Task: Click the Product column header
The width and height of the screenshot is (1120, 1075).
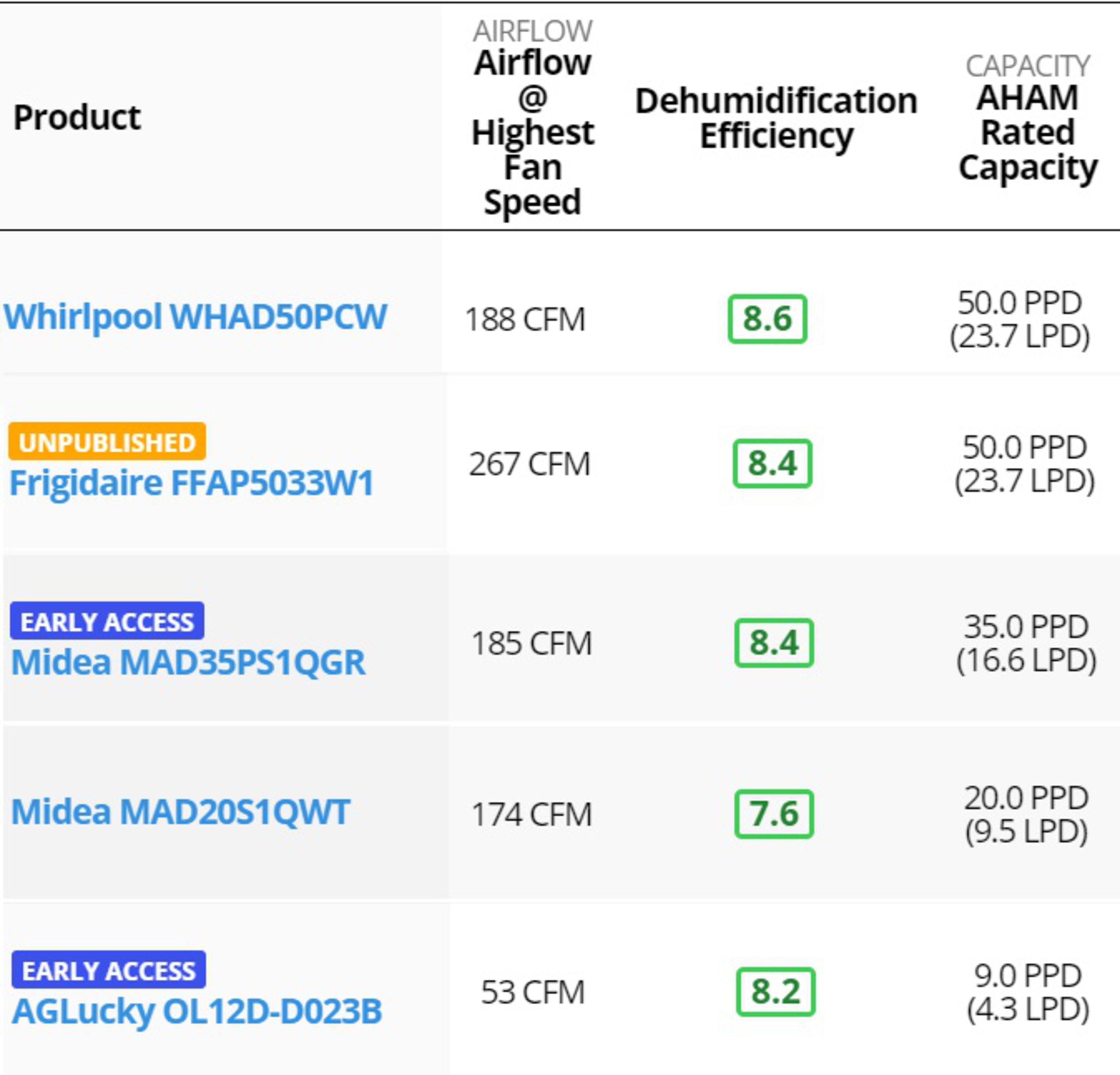Action: pos(77,118)
